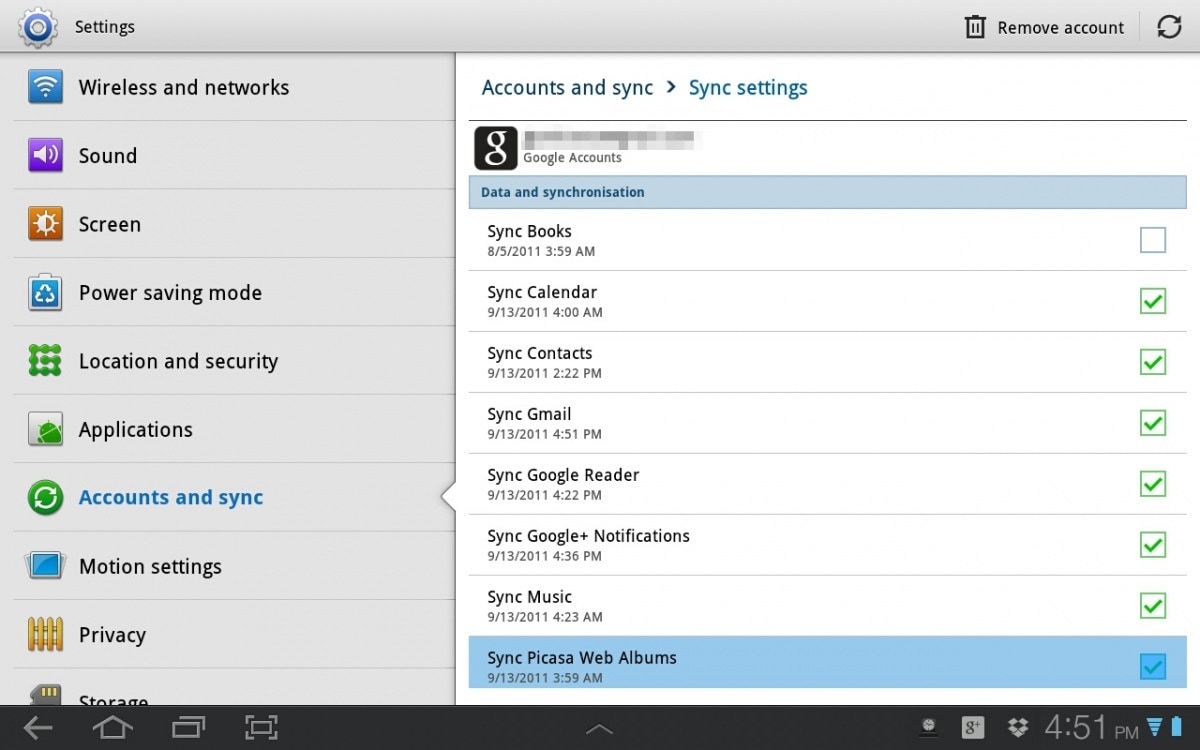Click '9/13/2011 4:51 PM' under Sync Gmail
1200x750 pixels.
coord(545,434)
